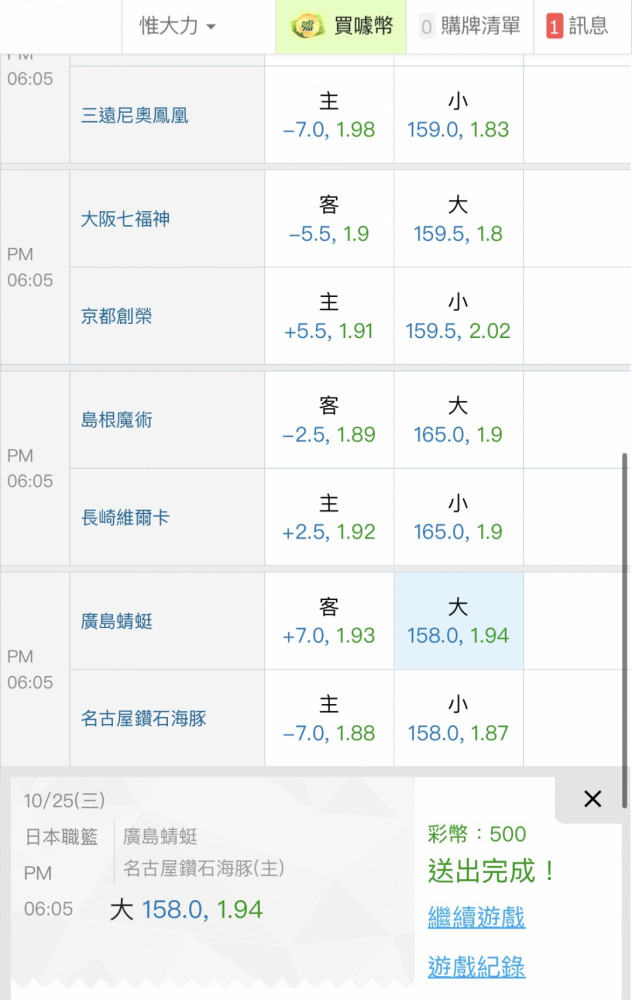
Task: Pick 主 -7.0, 1.88 for 名古屋鑽石海豚
Action: 329,718
